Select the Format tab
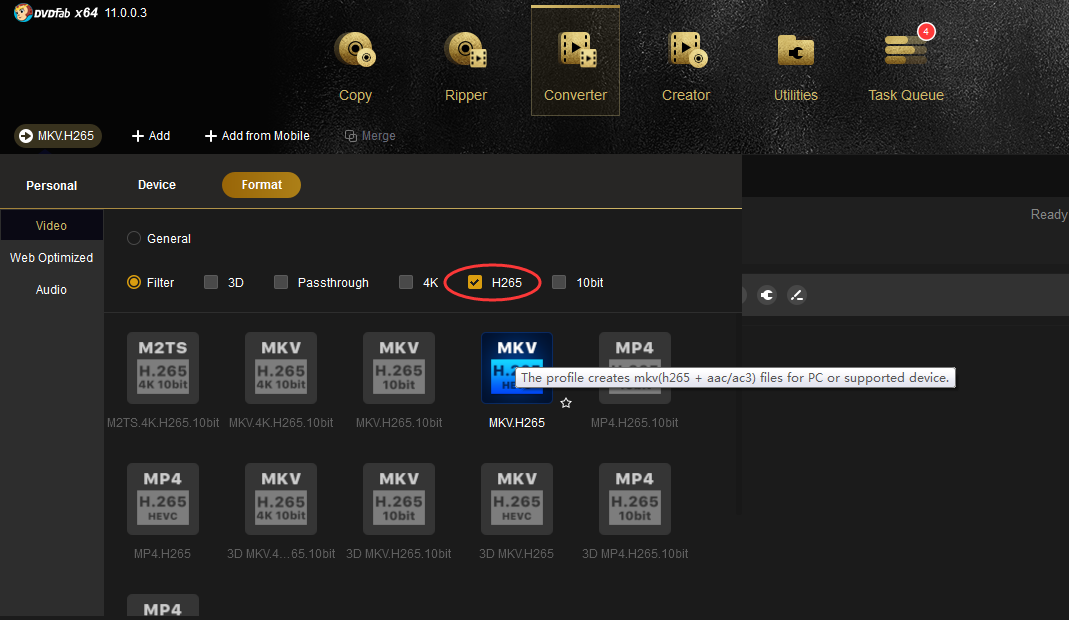 [261, 185]
